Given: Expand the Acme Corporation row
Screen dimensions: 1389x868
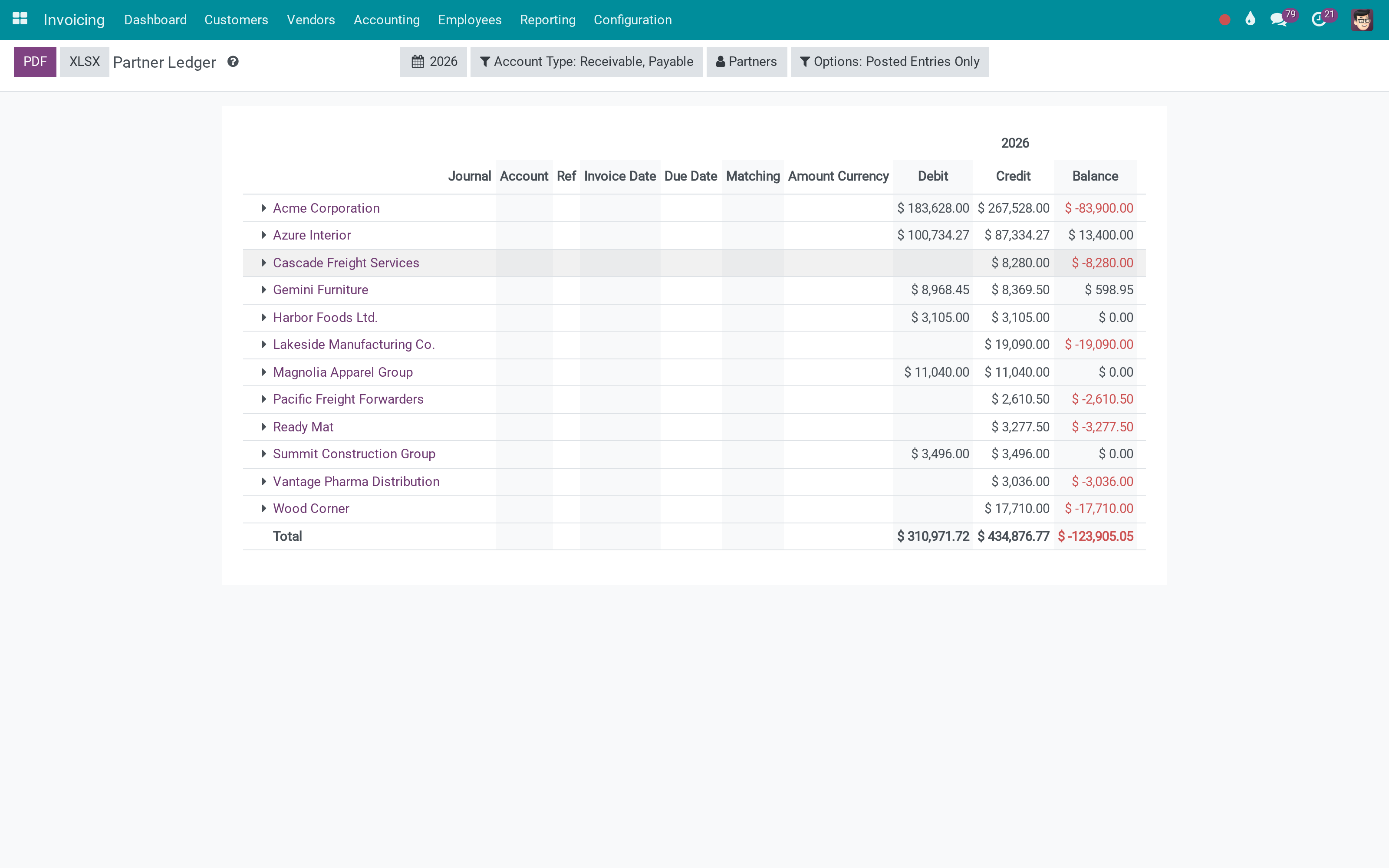Looking at the screenshot, I should click(x=263, y=208).
